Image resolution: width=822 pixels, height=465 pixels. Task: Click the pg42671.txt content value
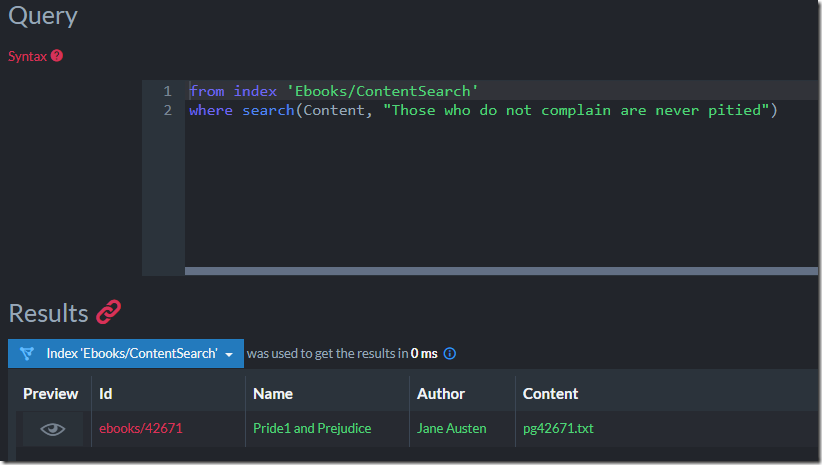tap(558, 428)
